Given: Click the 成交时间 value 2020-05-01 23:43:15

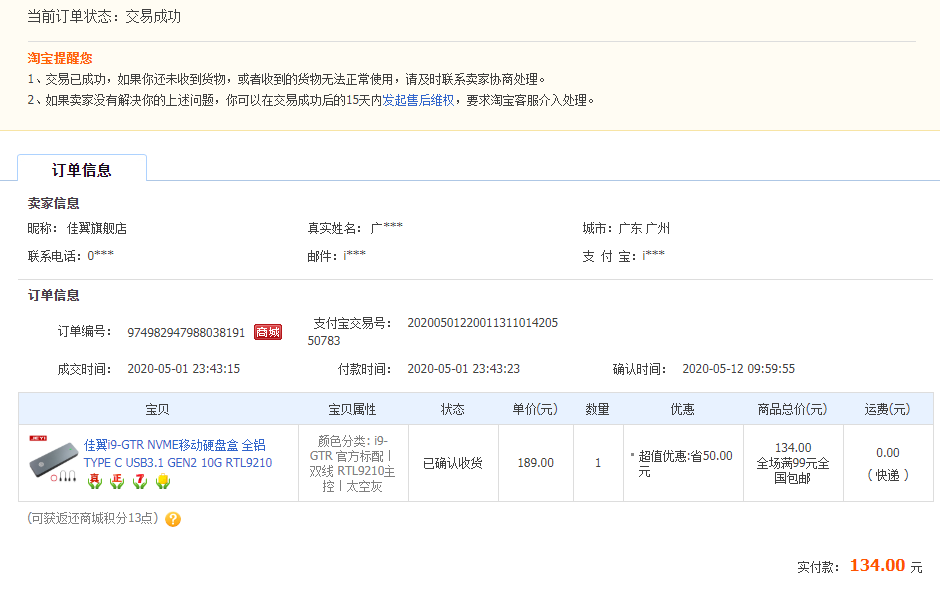Looking at the screenshot, I should coord(183,369).
